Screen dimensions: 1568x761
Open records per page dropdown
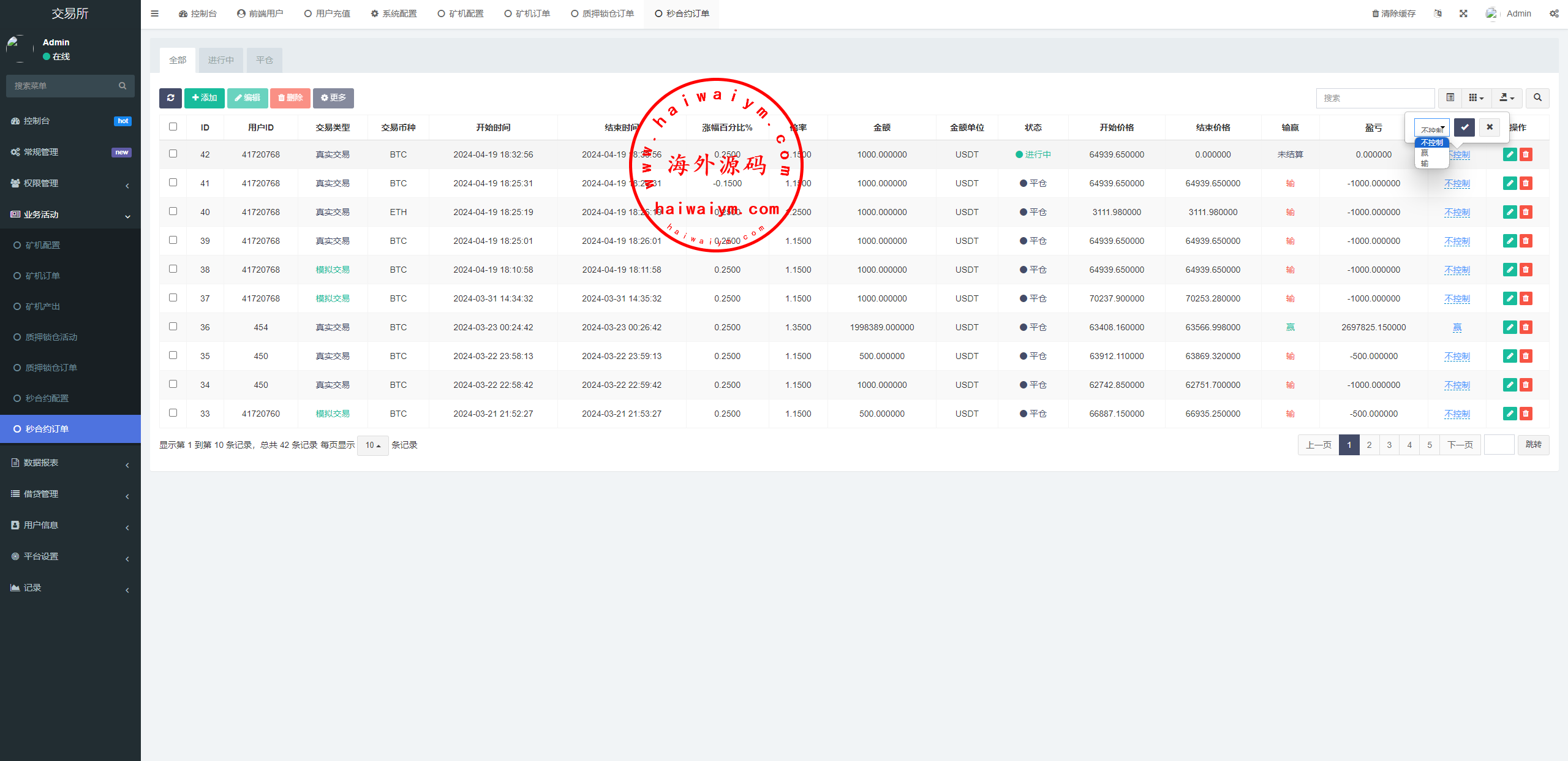[372, 445]
